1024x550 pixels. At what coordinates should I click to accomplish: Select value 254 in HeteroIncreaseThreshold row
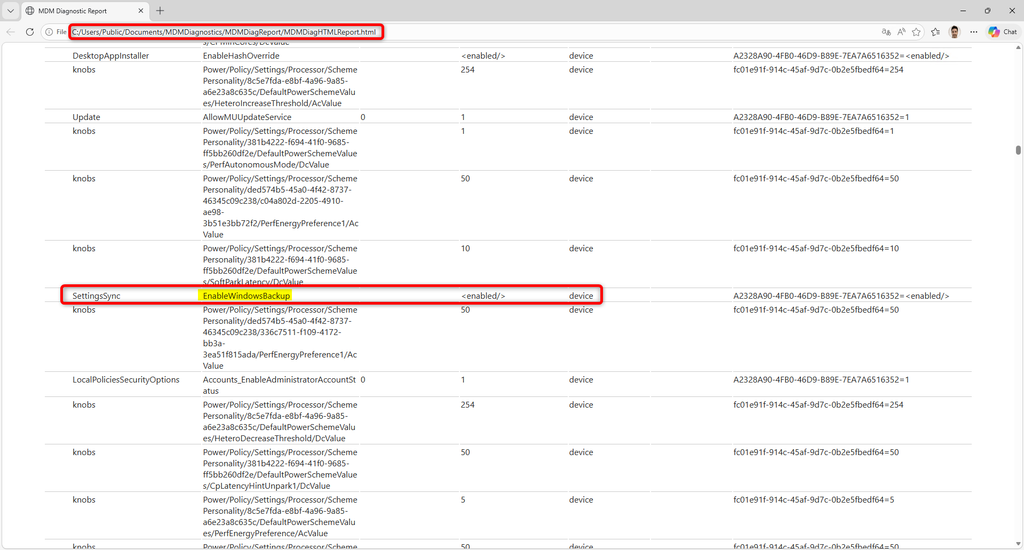click(468, 69)
